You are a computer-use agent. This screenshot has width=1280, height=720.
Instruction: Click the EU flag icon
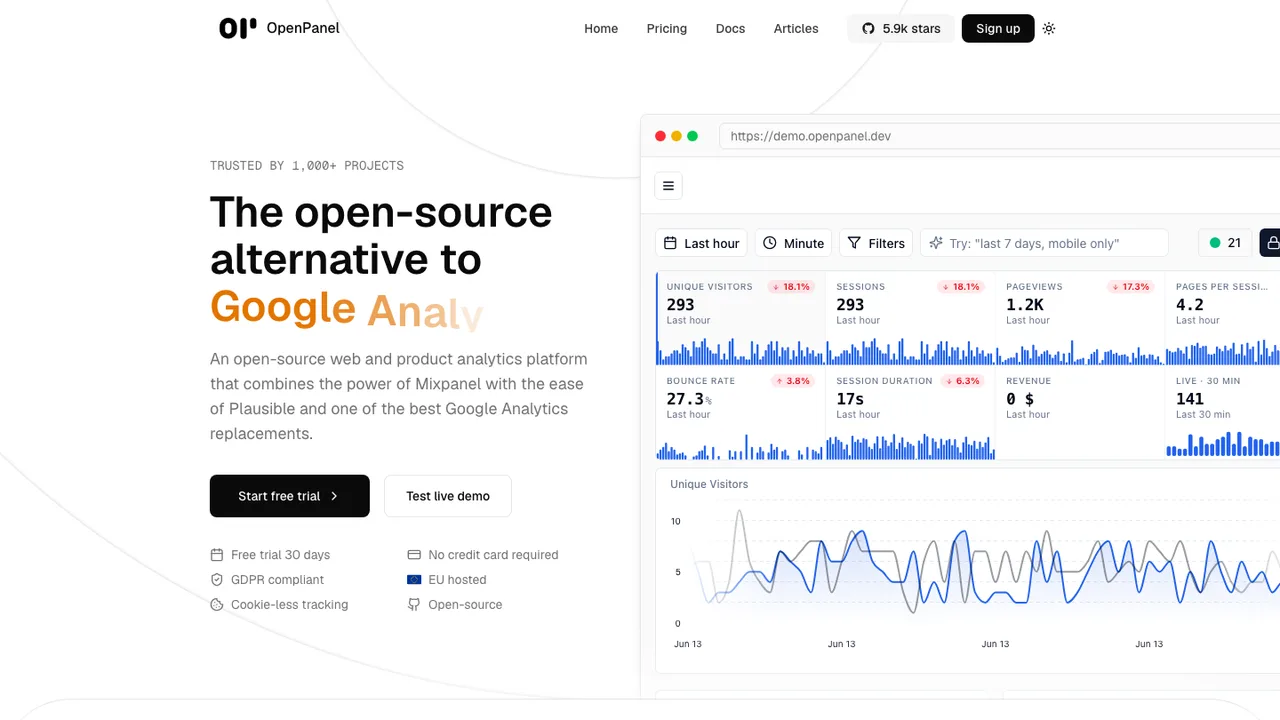pyautogui.click(x=414, y=580)
